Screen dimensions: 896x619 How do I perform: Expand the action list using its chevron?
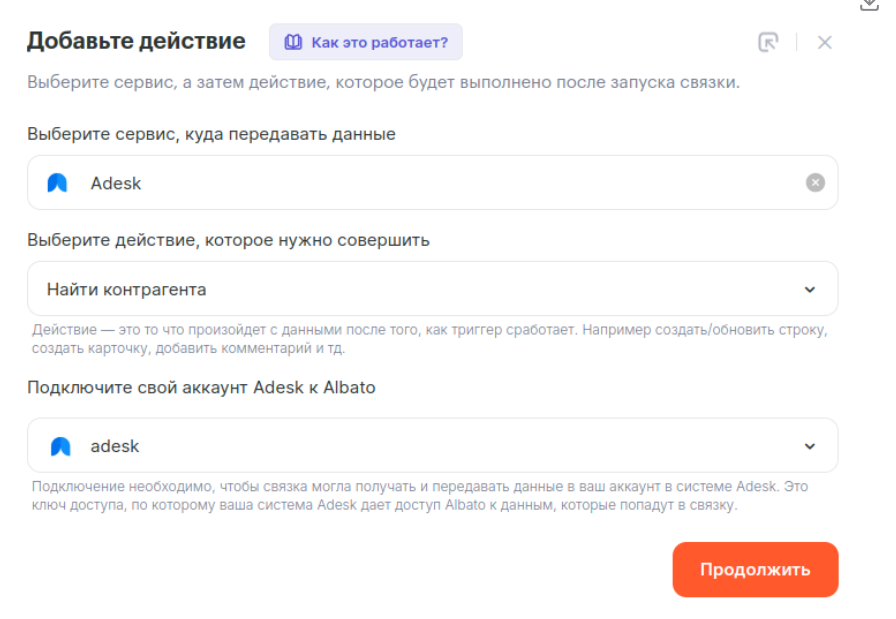point(810,290)
